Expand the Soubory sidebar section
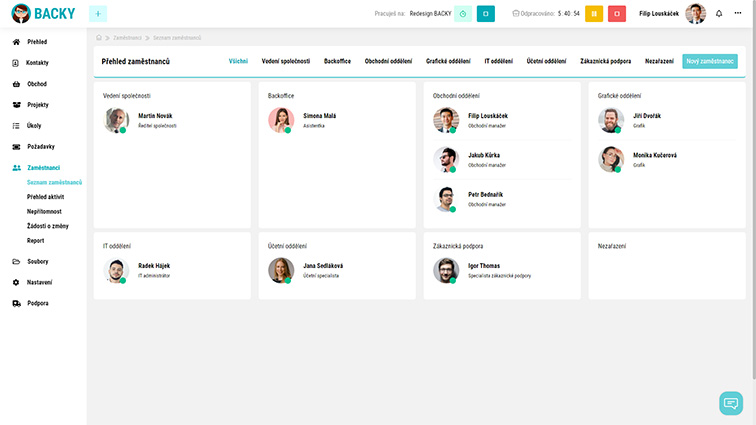The height and width of the screenshot is (425, 756). coord(37,261)
